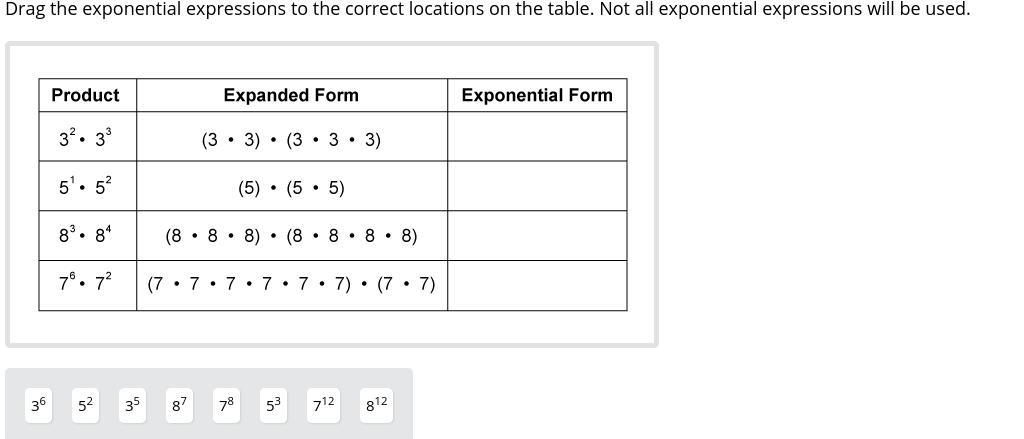Select the 5 cubed tile
1024x439 pixels.
tap(273, 406)
